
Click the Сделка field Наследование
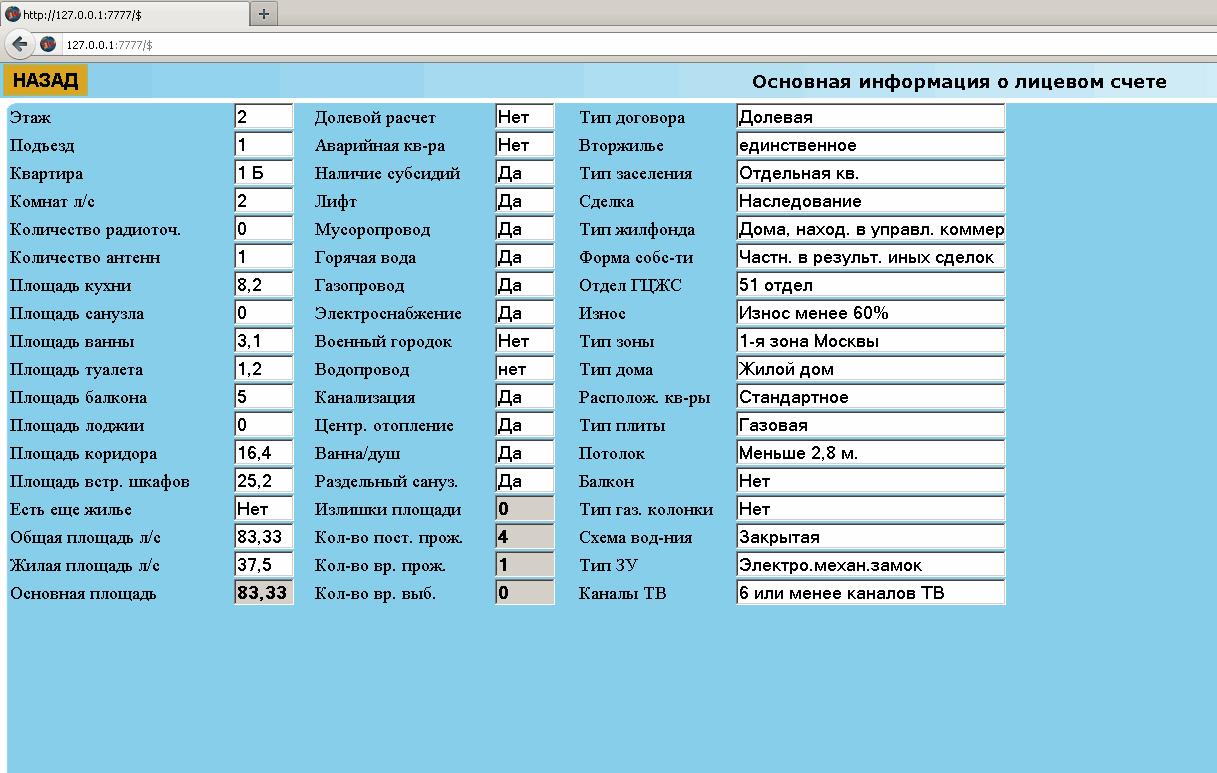point(871,201)
